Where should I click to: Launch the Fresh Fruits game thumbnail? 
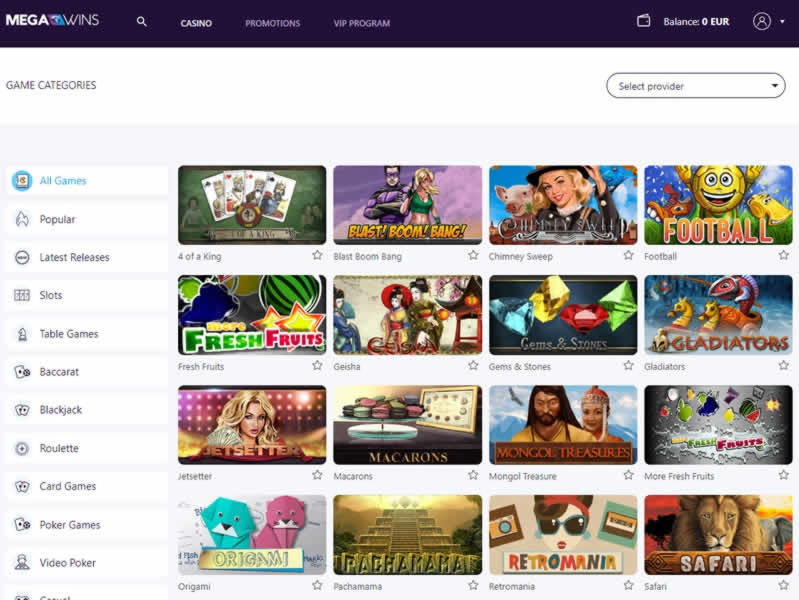tap(252, 315)
